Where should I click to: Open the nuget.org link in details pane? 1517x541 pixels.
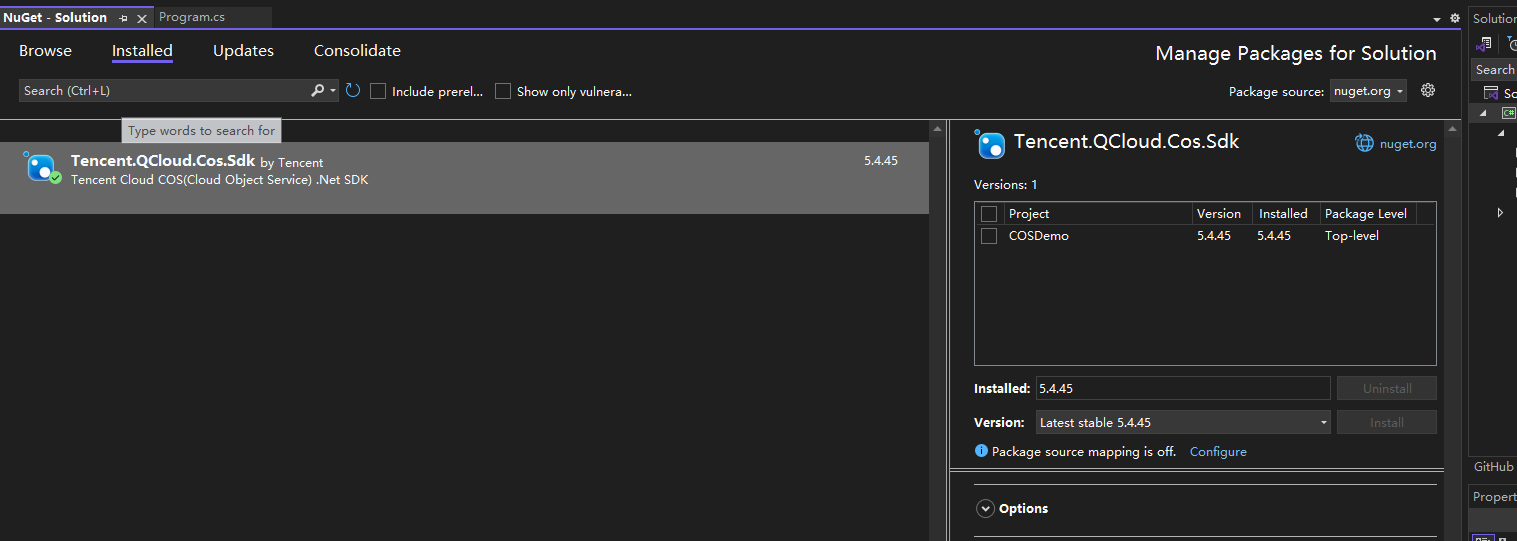click(x=1408, y=144)
